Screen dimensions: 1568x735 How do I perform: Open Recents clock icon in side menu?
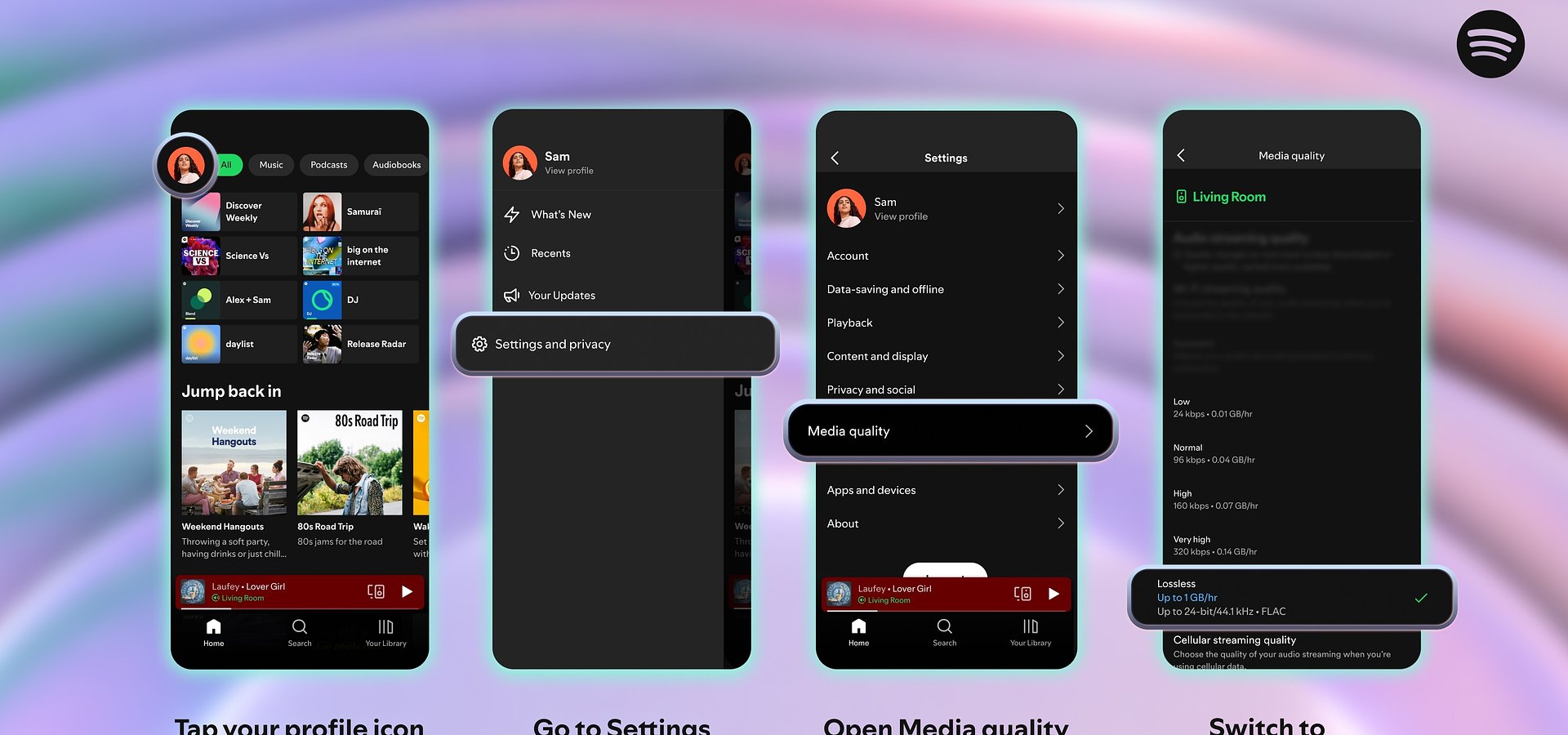pos(512,253)
